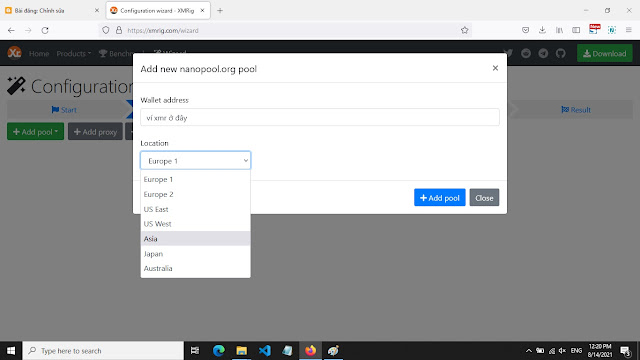Open the Firefox hamburger menu

point(629,30)
